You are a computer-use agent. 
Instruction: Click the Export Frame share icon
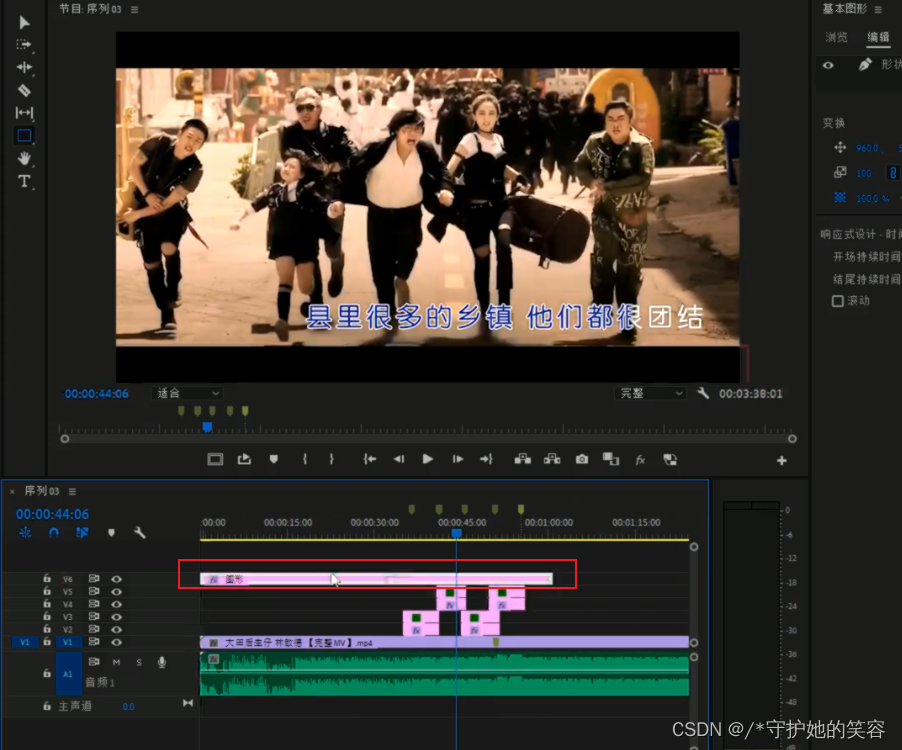point(244,459)
